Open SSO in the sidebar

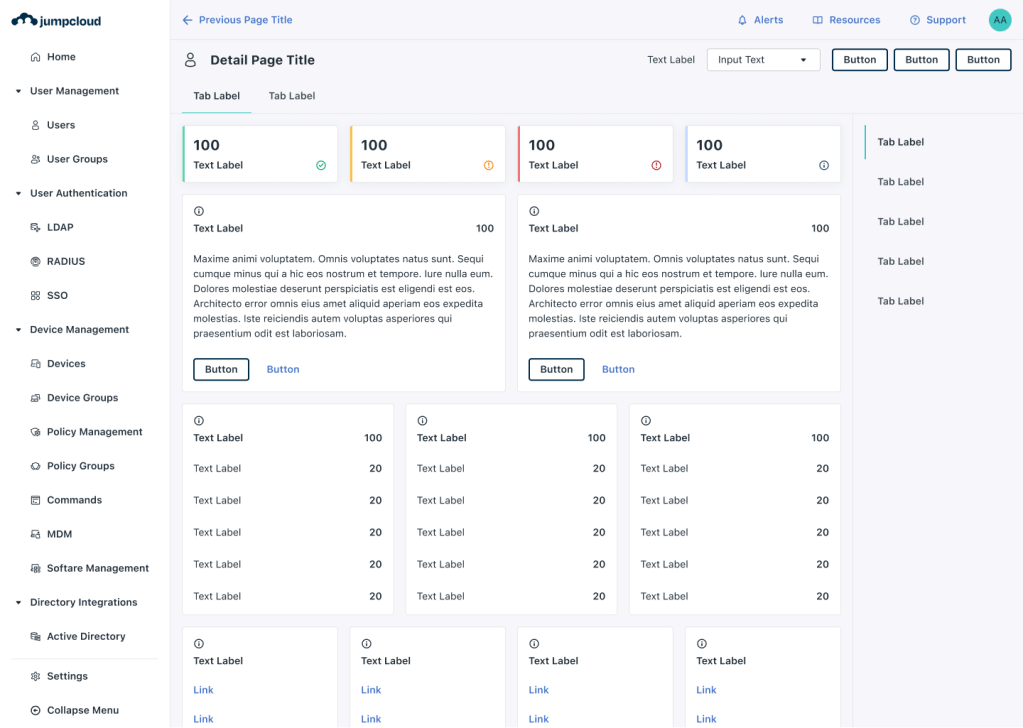pyautogui.click(x=57, y=296)
